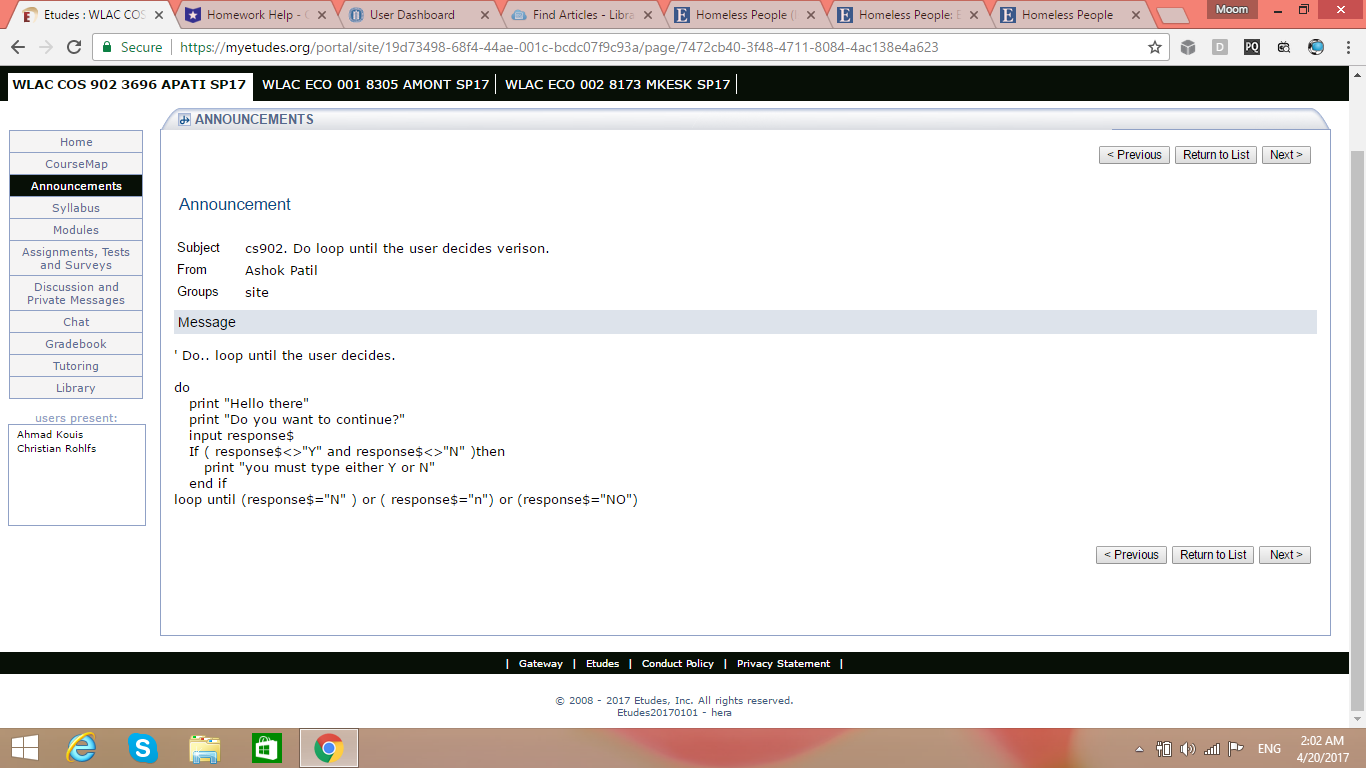Bookmark this page with the star icon

1155,47
